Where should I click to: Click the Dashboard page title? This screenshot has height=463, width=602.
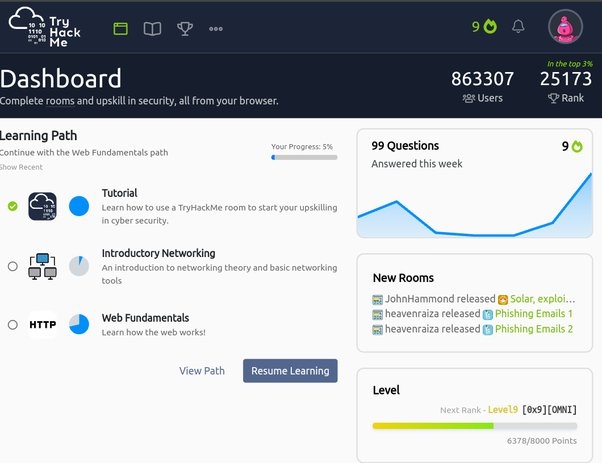click(61, 79)
